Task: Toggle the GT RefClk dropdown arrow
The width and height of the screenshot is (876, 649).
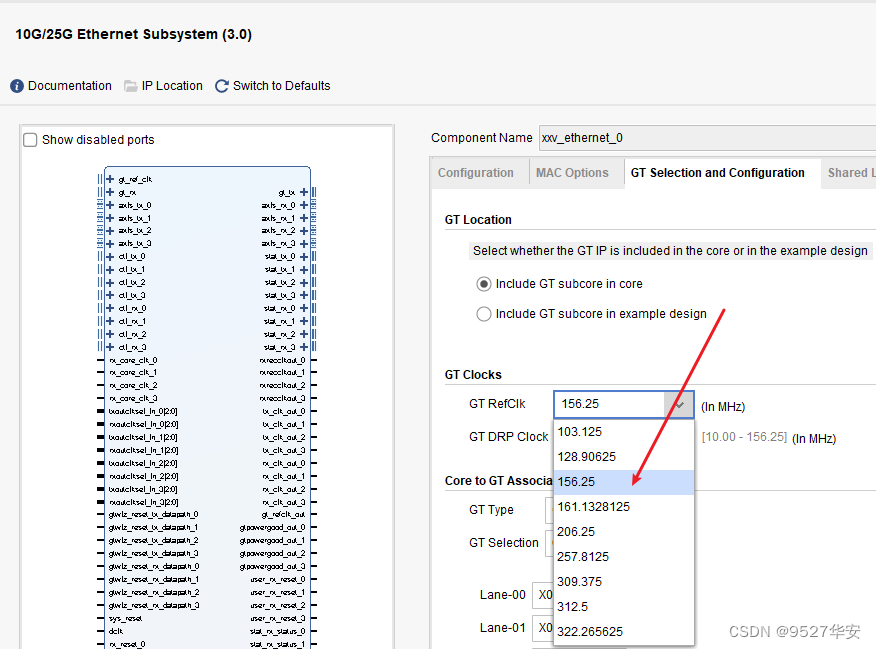Action: [x=680, y=405]
